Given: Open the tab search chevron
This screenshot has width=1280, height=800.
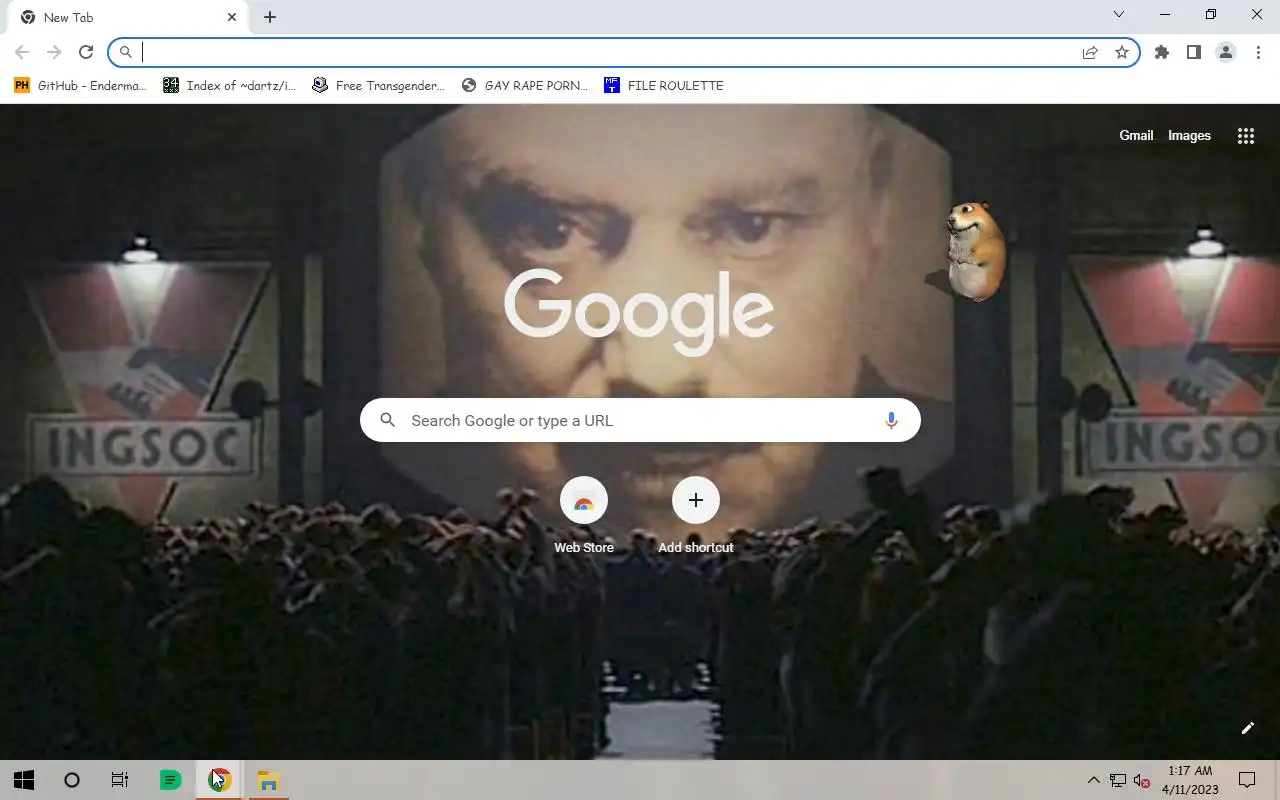Looking at the screenshot, I should click(x=1119, y=14).
